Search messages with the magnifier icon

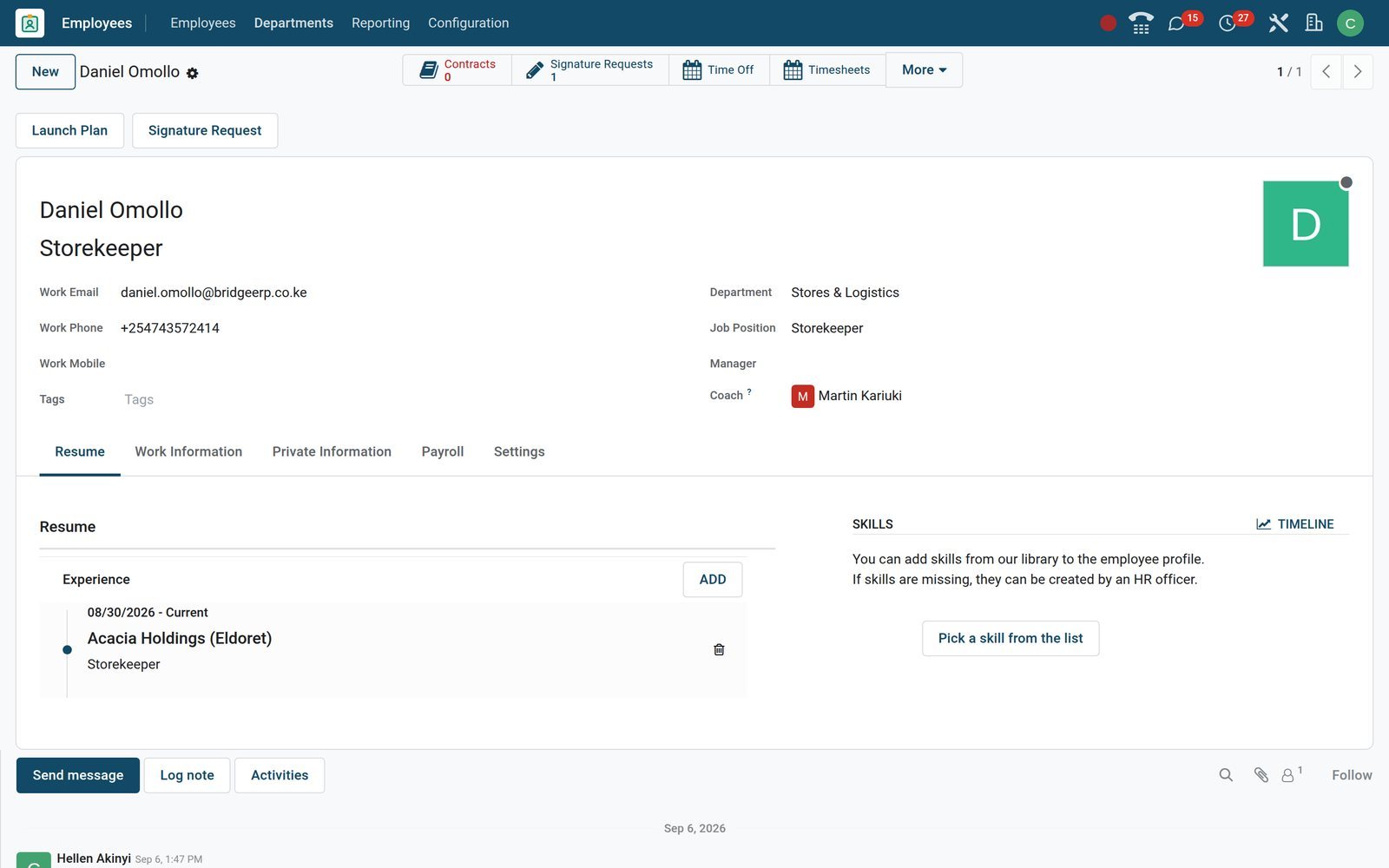(x=1226, y=775)
